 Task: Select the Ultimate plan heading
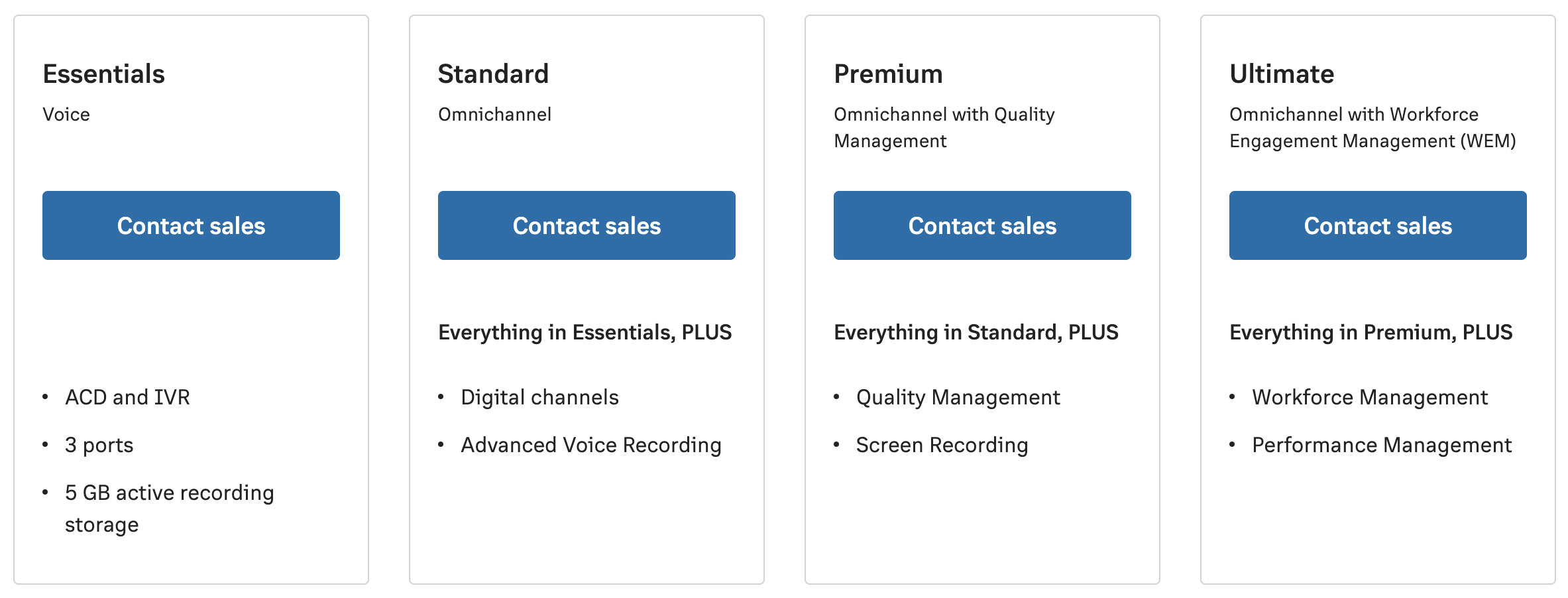click(x=1282, y=74)
